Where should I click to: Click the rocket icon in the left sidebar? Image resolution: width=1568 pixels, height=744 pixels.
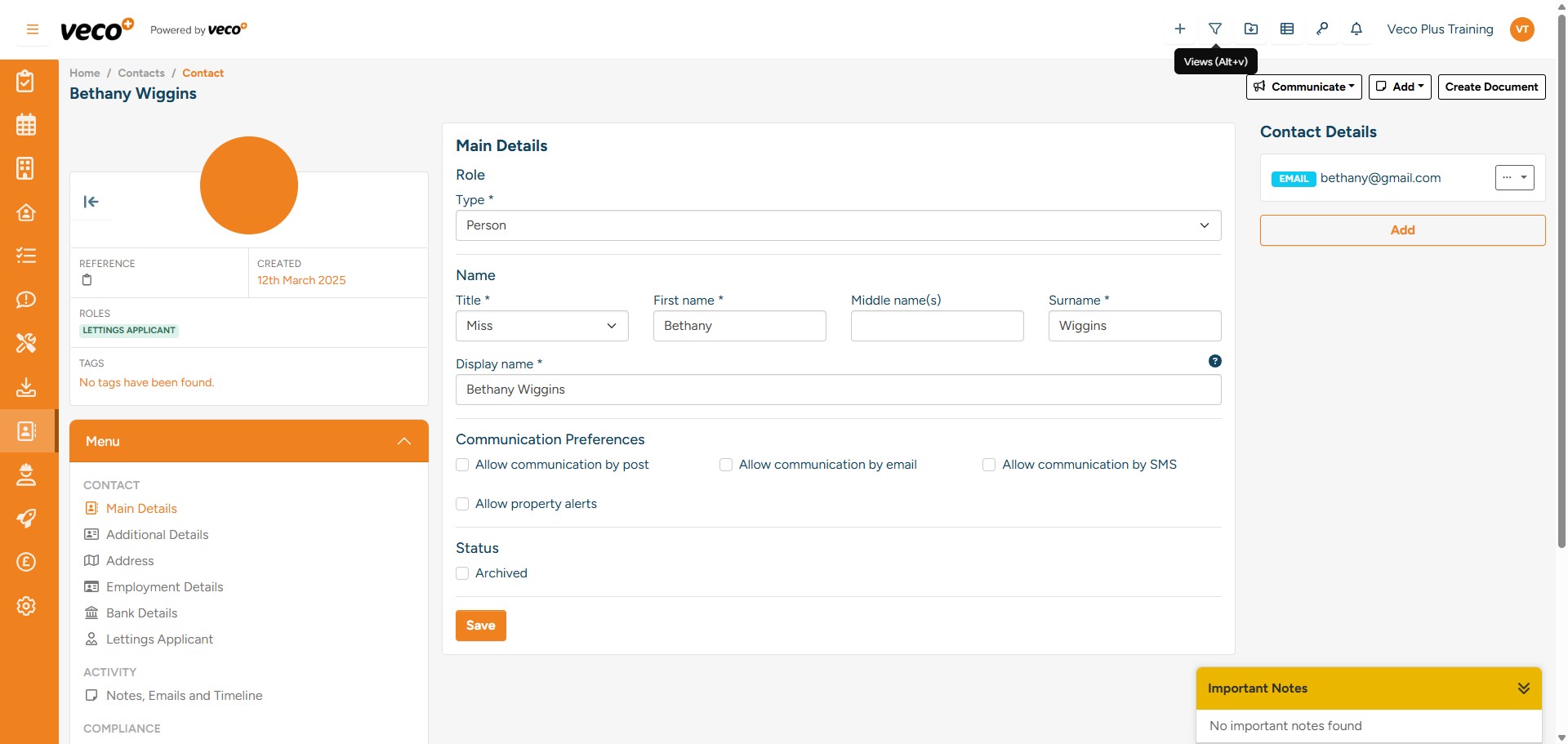click(x=26, y=518)
